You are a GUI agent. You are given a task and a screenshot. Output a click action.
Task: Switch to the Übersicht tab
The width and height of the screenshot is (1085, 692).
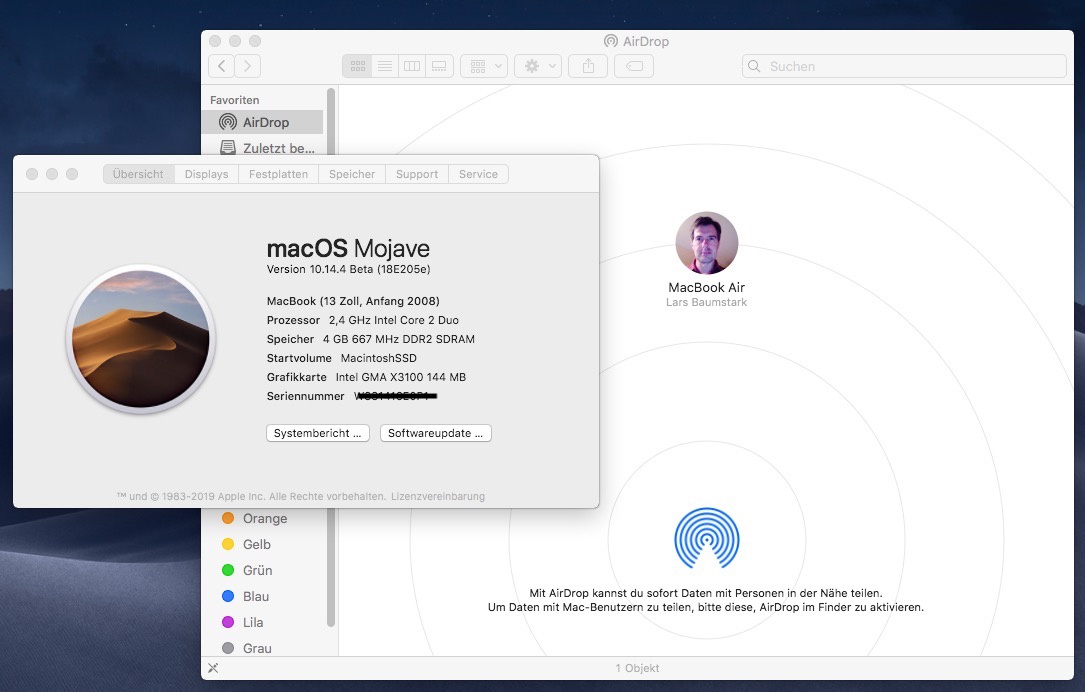click(138, 174)
